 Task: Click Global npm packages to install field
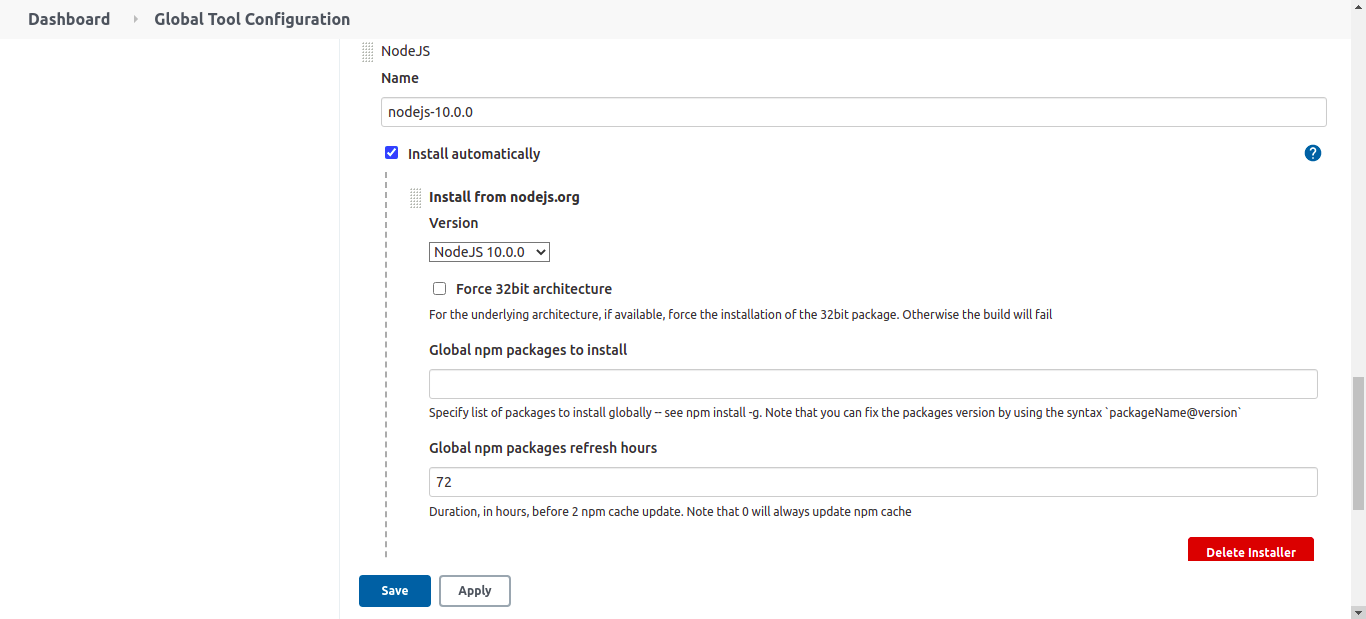coord(873,384)
